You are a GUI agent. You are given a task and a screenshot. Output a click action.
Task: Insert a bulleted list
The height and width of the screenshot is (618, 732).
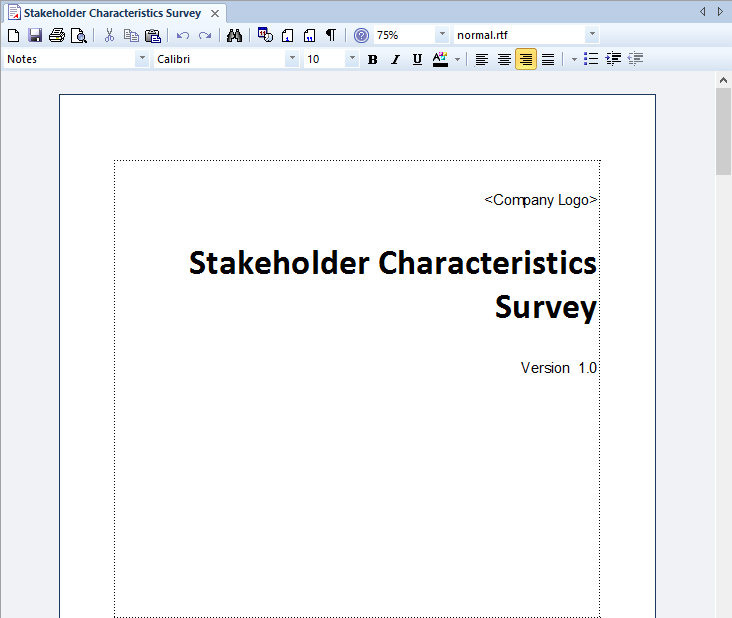[591, 59]
